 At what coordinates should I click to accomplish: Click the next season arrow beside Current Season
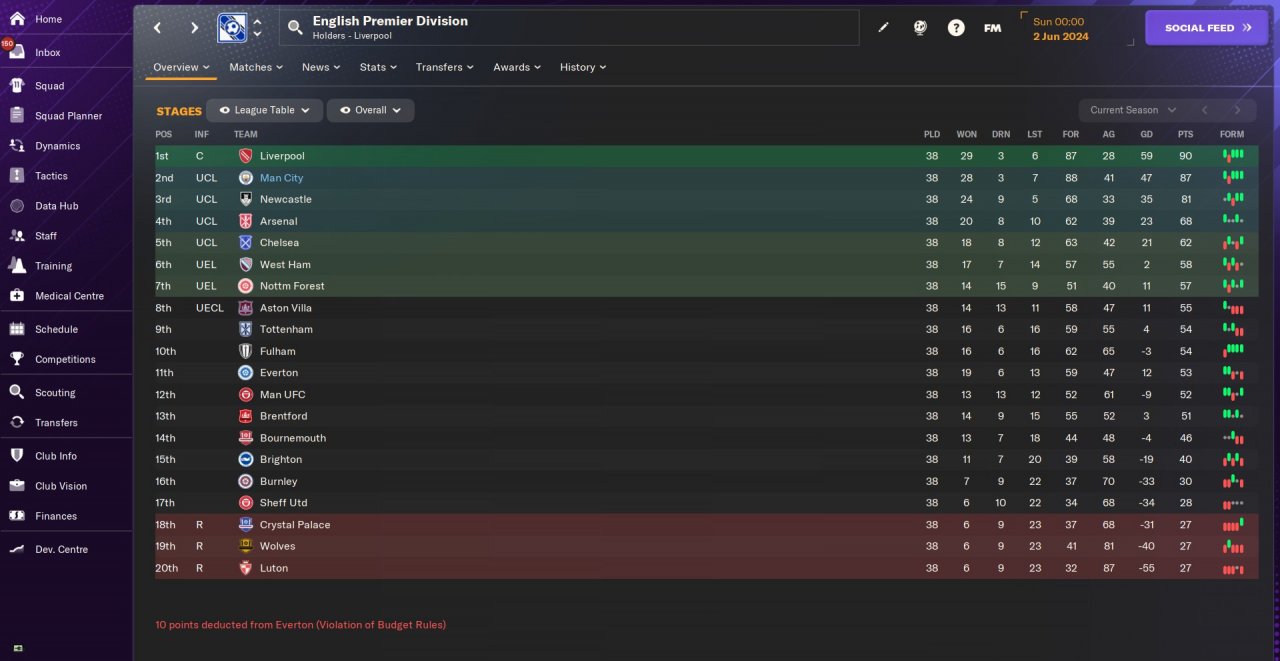point(1237,110)
